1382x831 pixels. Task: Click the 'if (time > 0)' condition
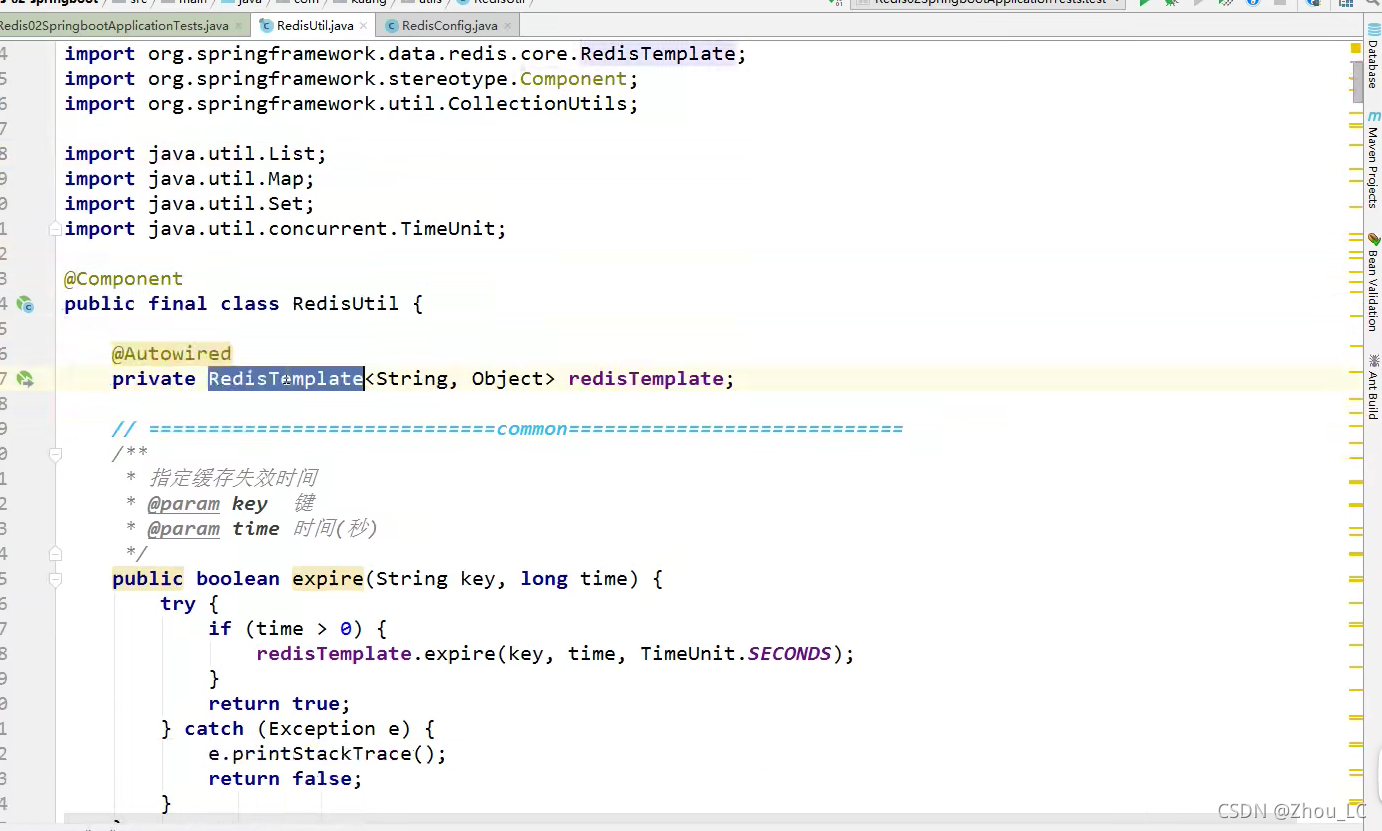pos(297,629)
